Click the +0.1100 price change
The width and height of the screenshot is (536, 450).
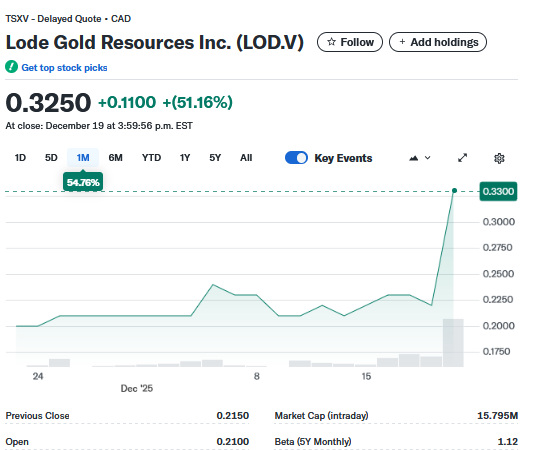pos(127,102)
